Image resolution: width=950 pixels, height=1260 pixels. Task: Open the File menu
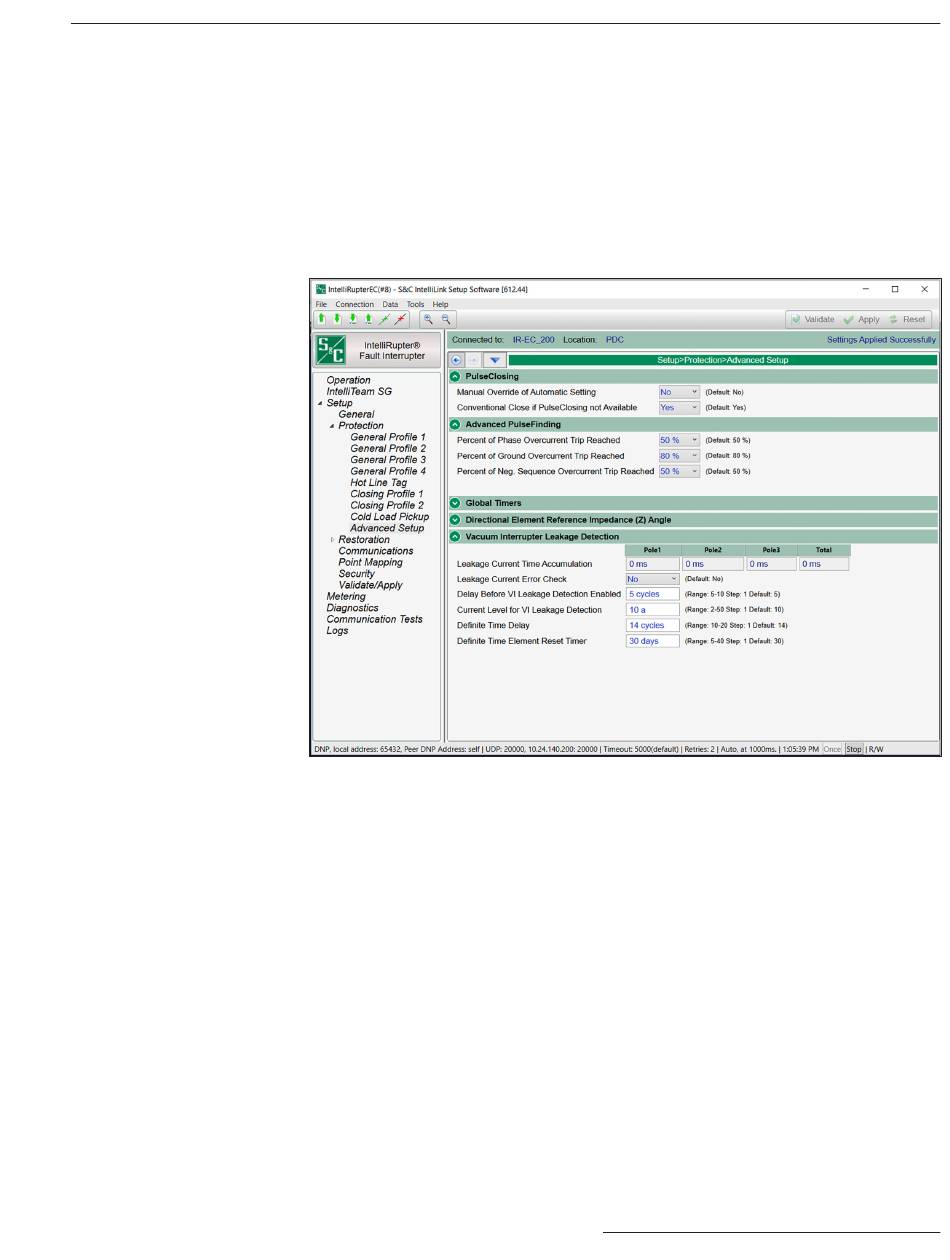(321, 304)
